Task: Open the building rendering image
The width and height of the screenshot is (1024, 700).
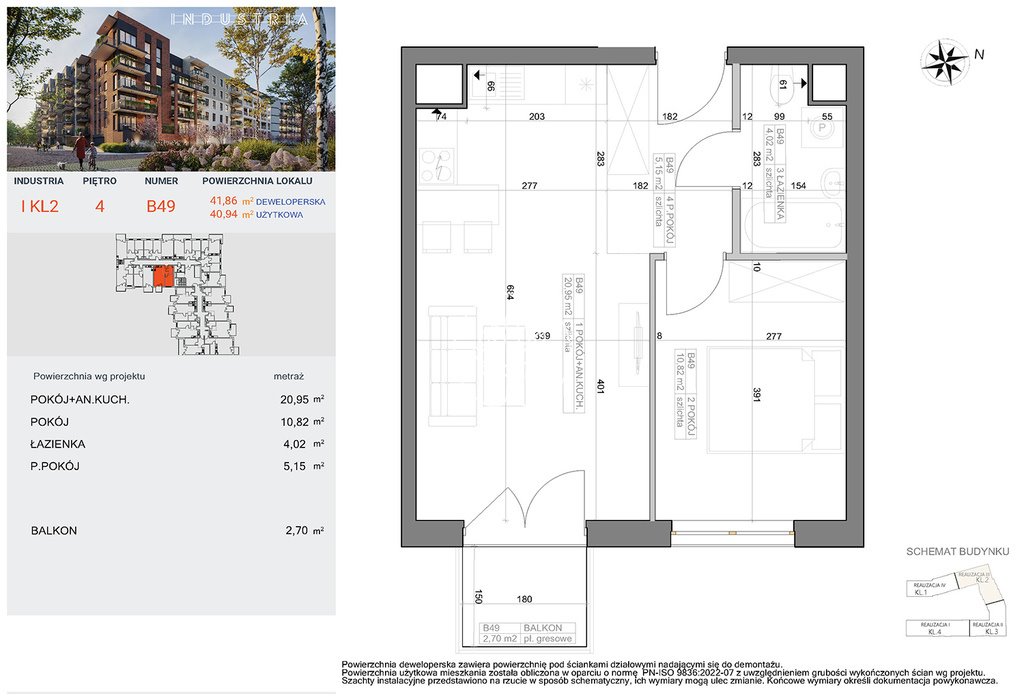Action: [x=170, y=90]
